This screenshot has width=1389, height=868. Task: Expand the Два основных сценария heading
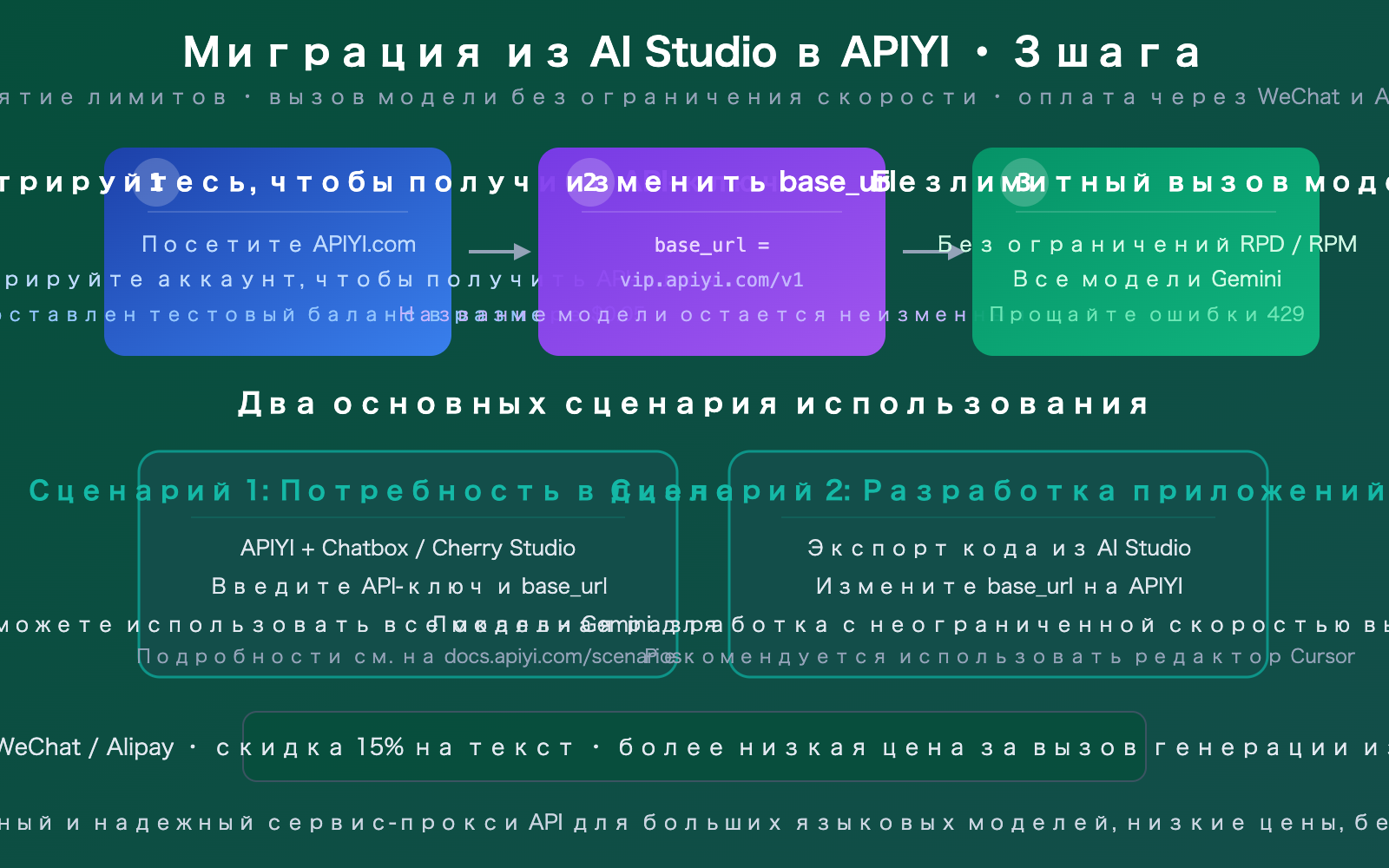(693, 403)
